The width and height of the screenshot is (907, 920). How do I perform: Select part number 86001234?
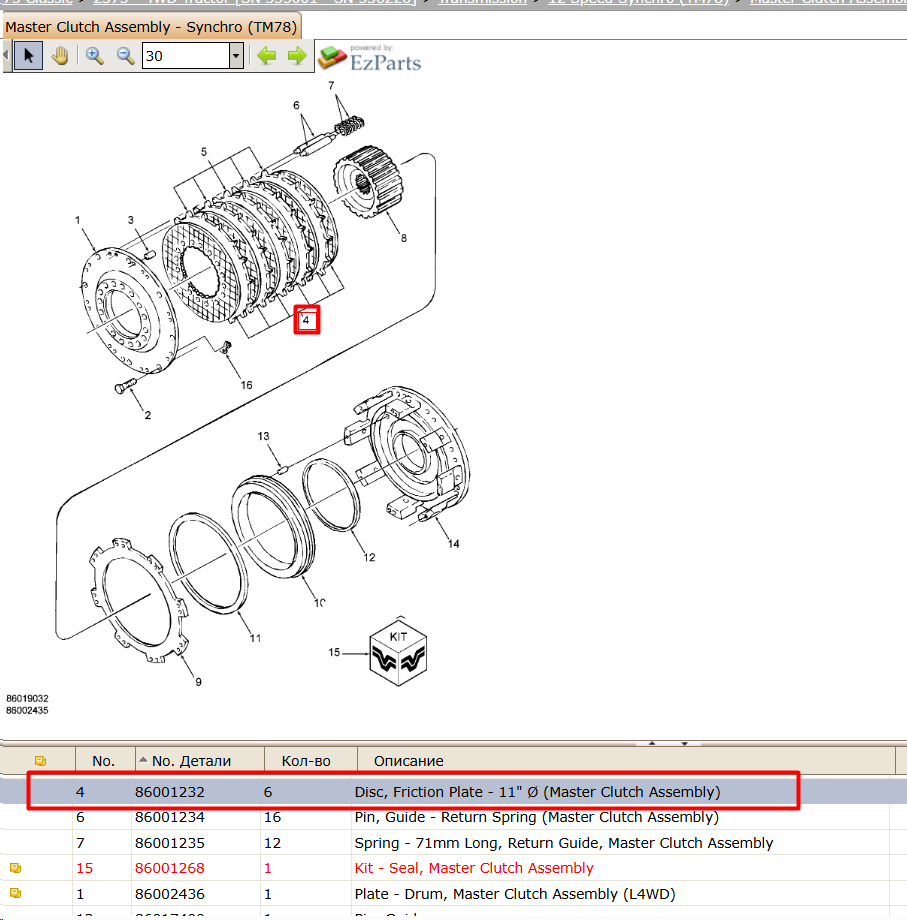click(170, 817)
